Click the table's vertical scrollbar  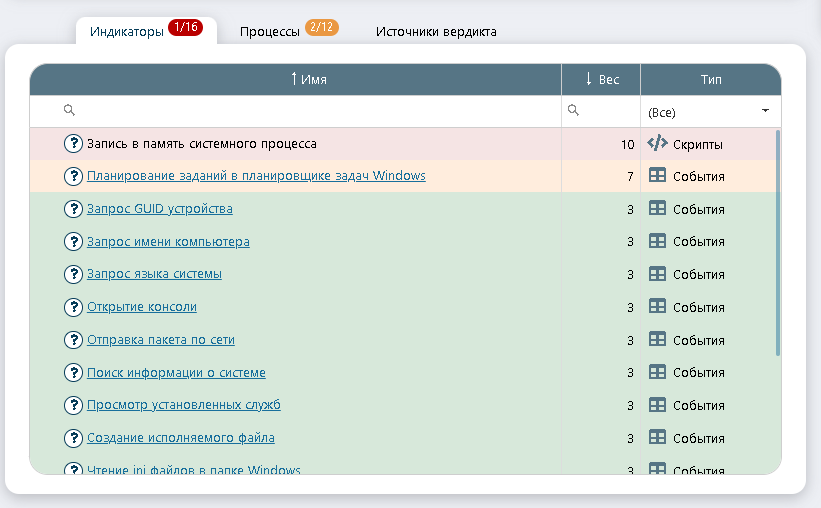[x=778, y=242]
